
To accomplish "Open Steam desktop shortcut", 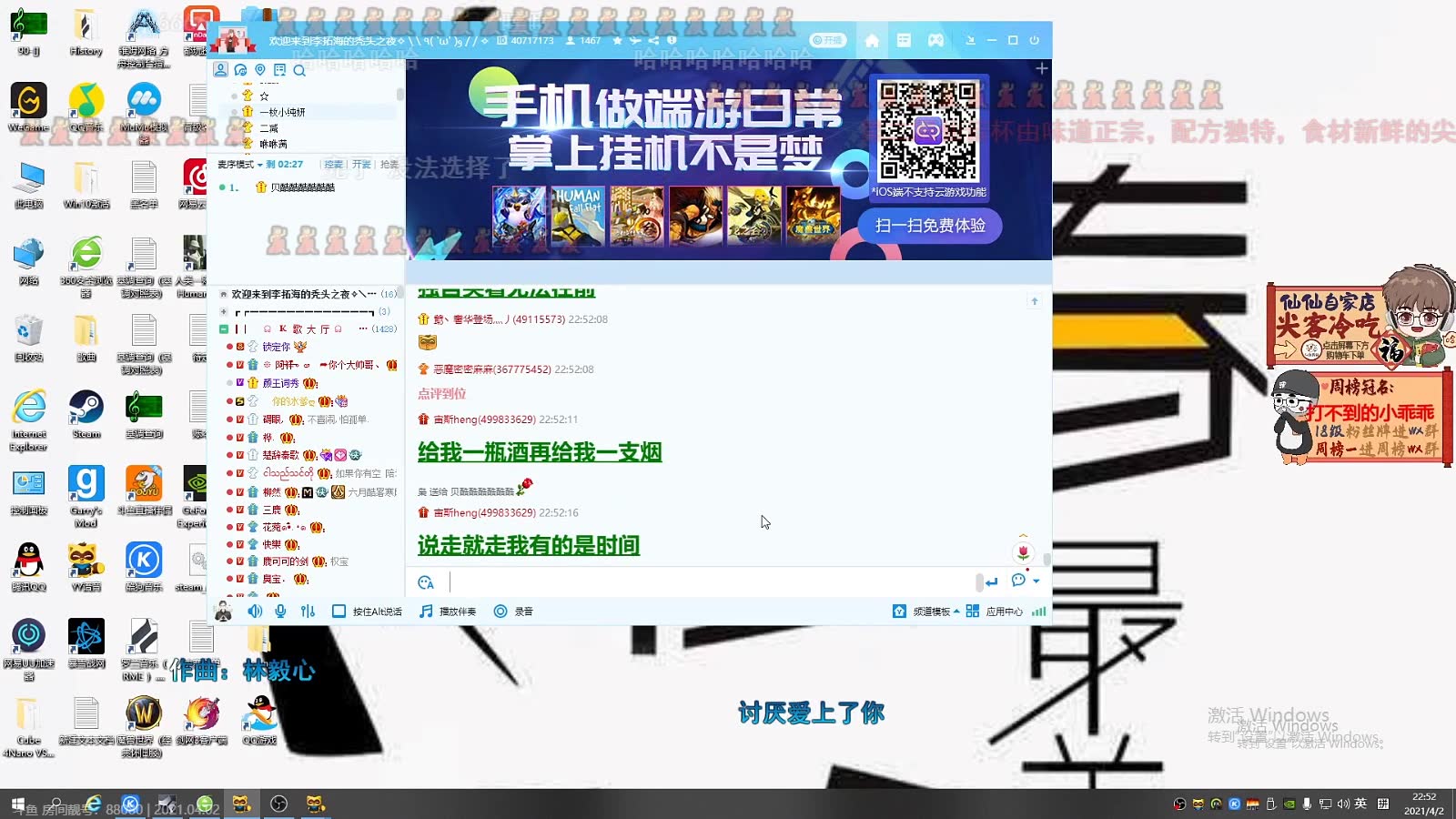I will tap(86, 415).
